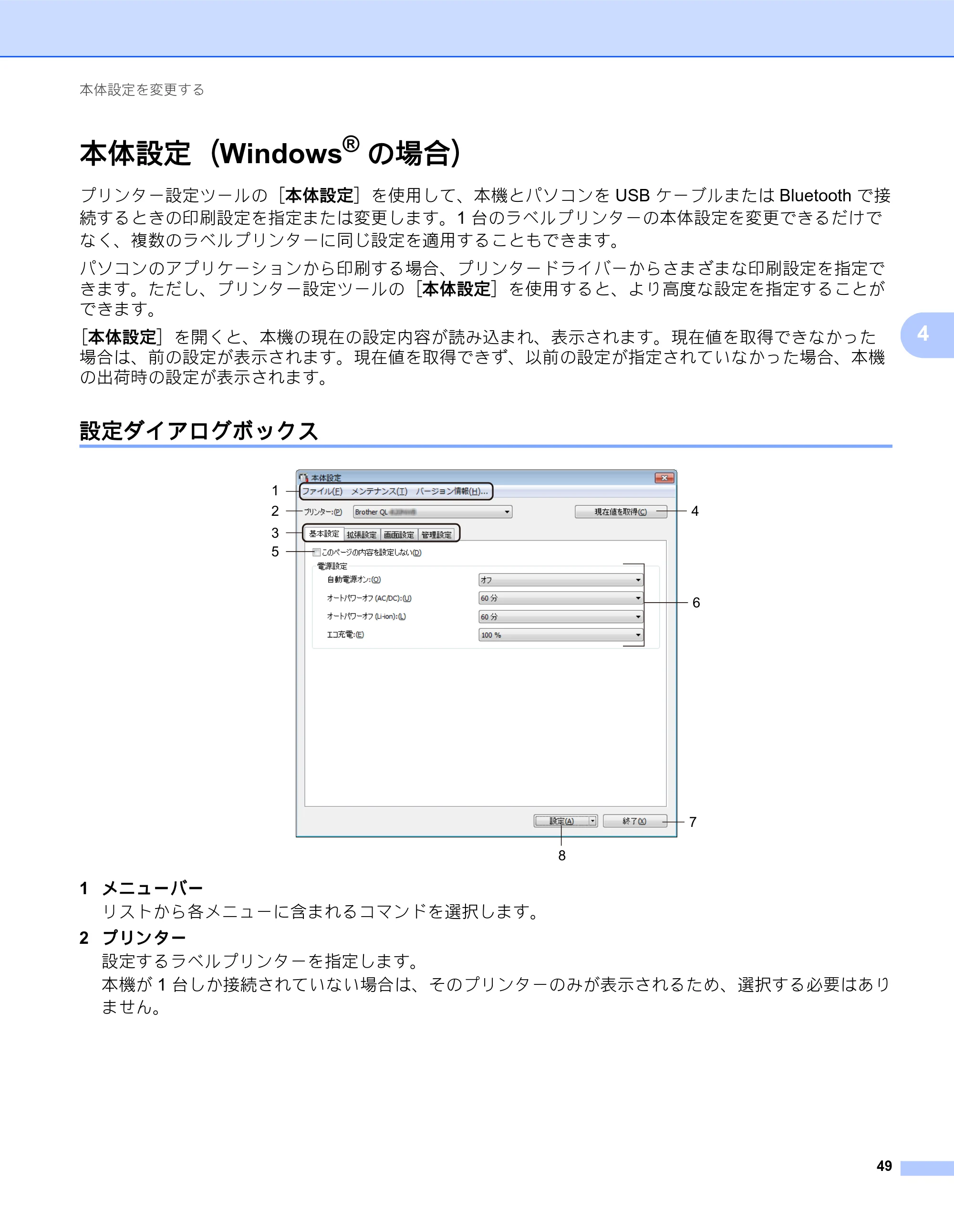This screenshot has width=954, height=1232.
Task: Check このページの内容を設定しない checkbox
Action: click(x=317, y=552)
